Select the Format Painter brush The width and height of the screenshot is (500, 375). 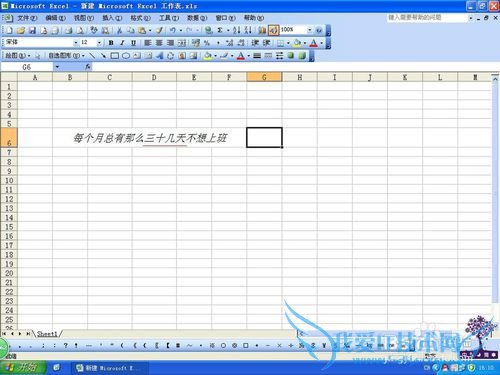pos(159,30)
